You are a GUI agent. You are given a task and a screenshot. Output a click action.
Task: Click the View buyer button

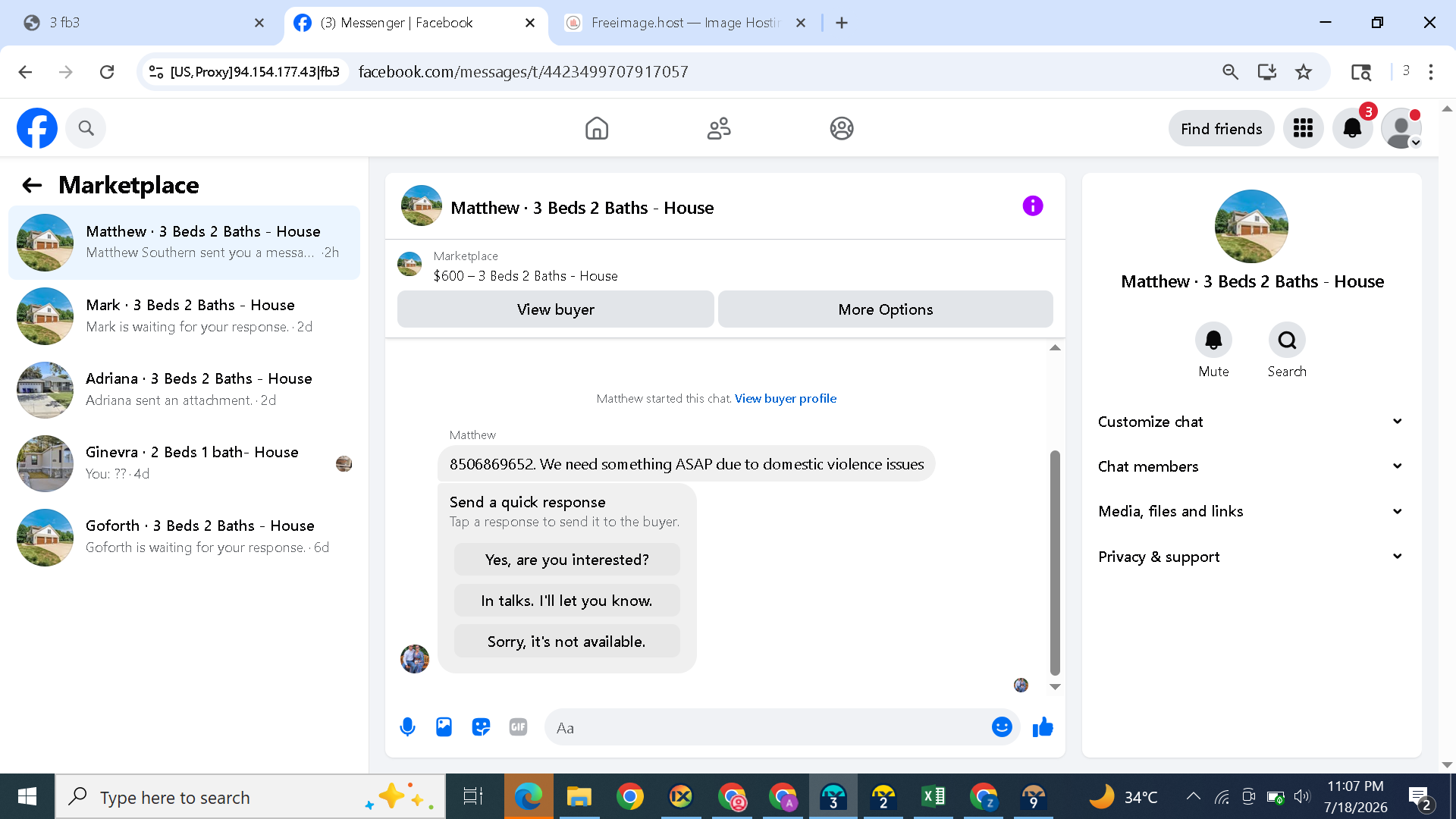pyautogui.click(x=556, y=309)
